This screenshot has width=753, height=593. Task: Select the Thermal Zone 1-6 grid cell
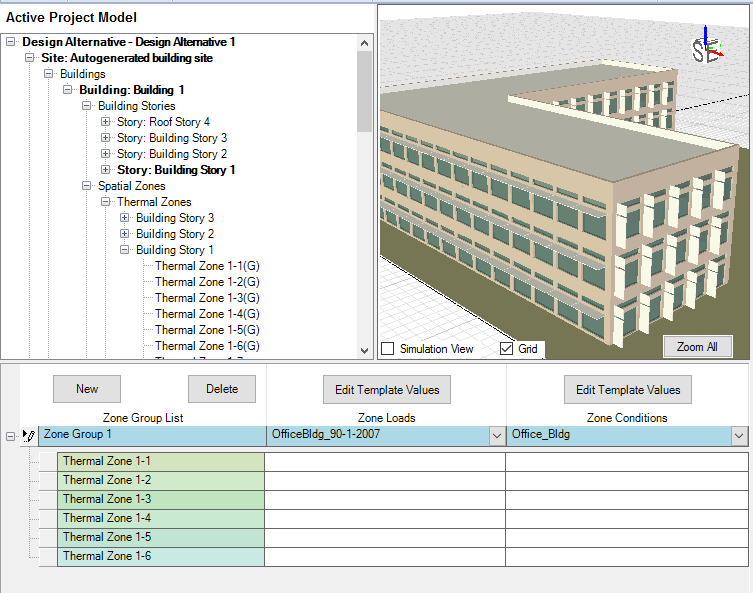click(x=161, y=557)
